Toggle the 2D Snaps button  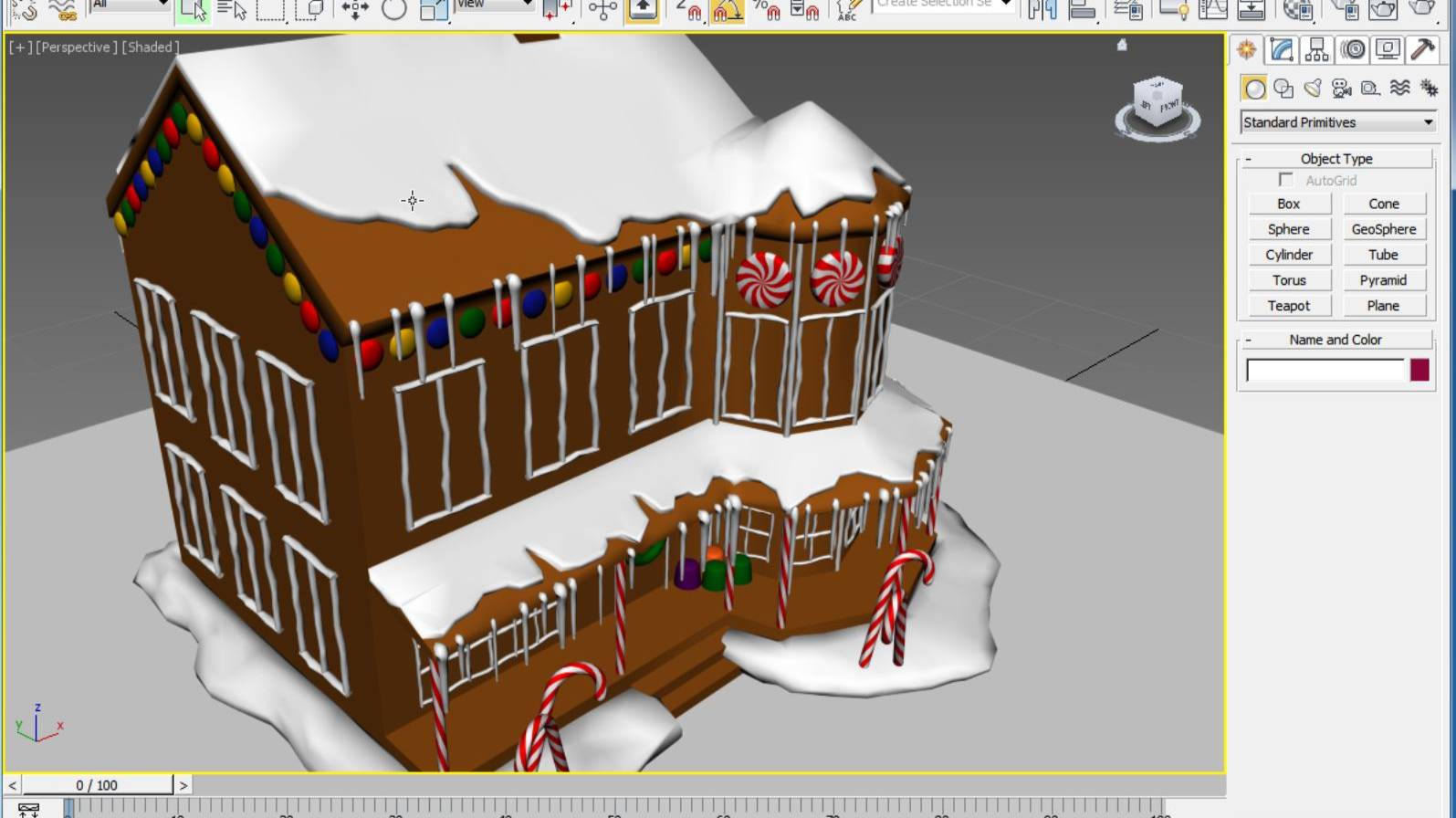click(x=689, y=9)
